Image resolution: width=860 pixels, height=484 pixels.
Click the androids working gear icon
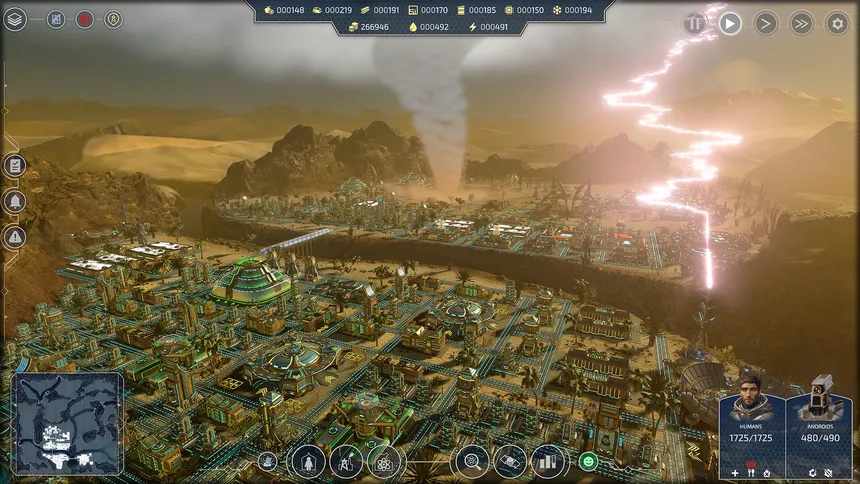click(x=812, y=473)
